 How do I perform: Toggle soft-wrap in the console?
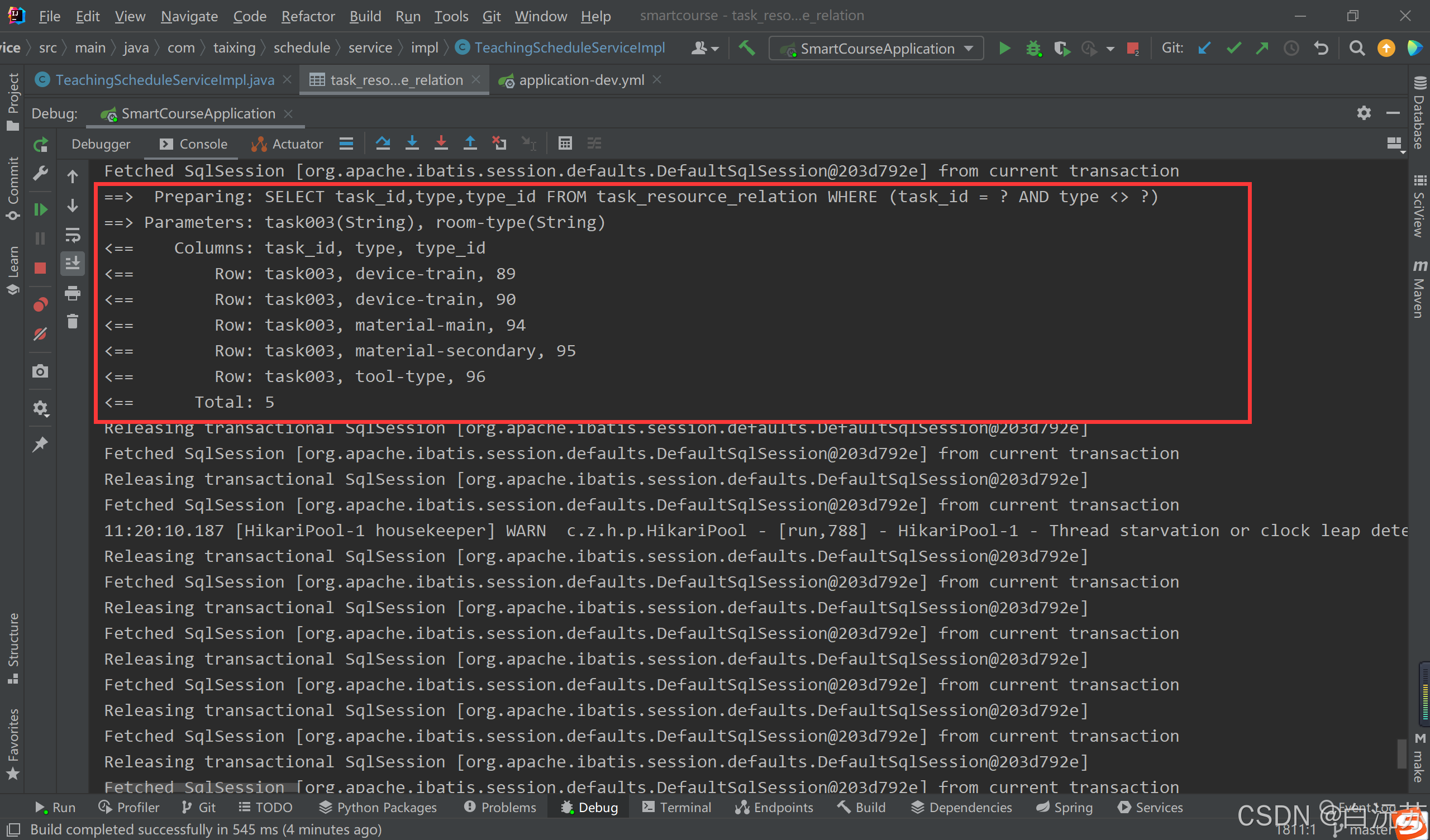73,235
